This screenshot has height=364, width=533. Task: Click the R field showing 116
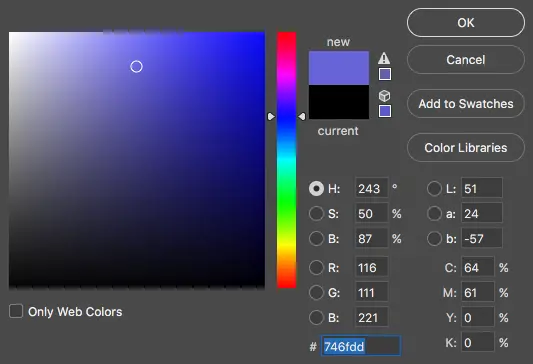point(371,267)
